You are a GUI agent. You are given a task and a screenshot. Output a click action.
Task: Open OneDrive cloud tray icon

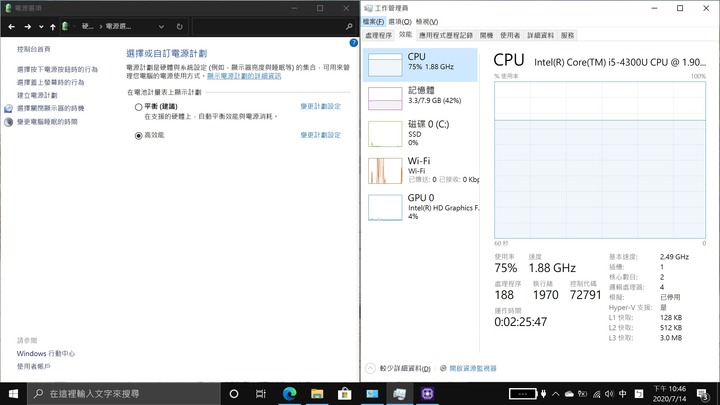[569, 394]
